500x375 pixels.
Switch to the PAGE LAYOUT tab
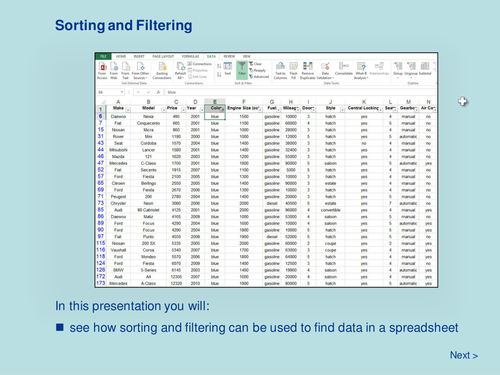[163, 56]
